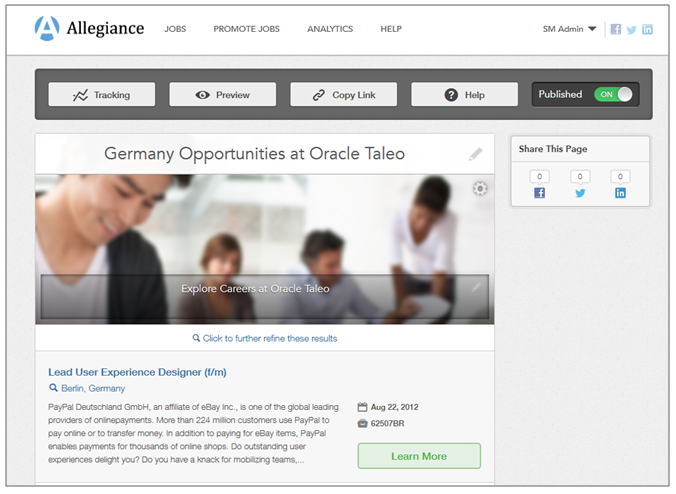Click to further refine these results

pos(265,338)
